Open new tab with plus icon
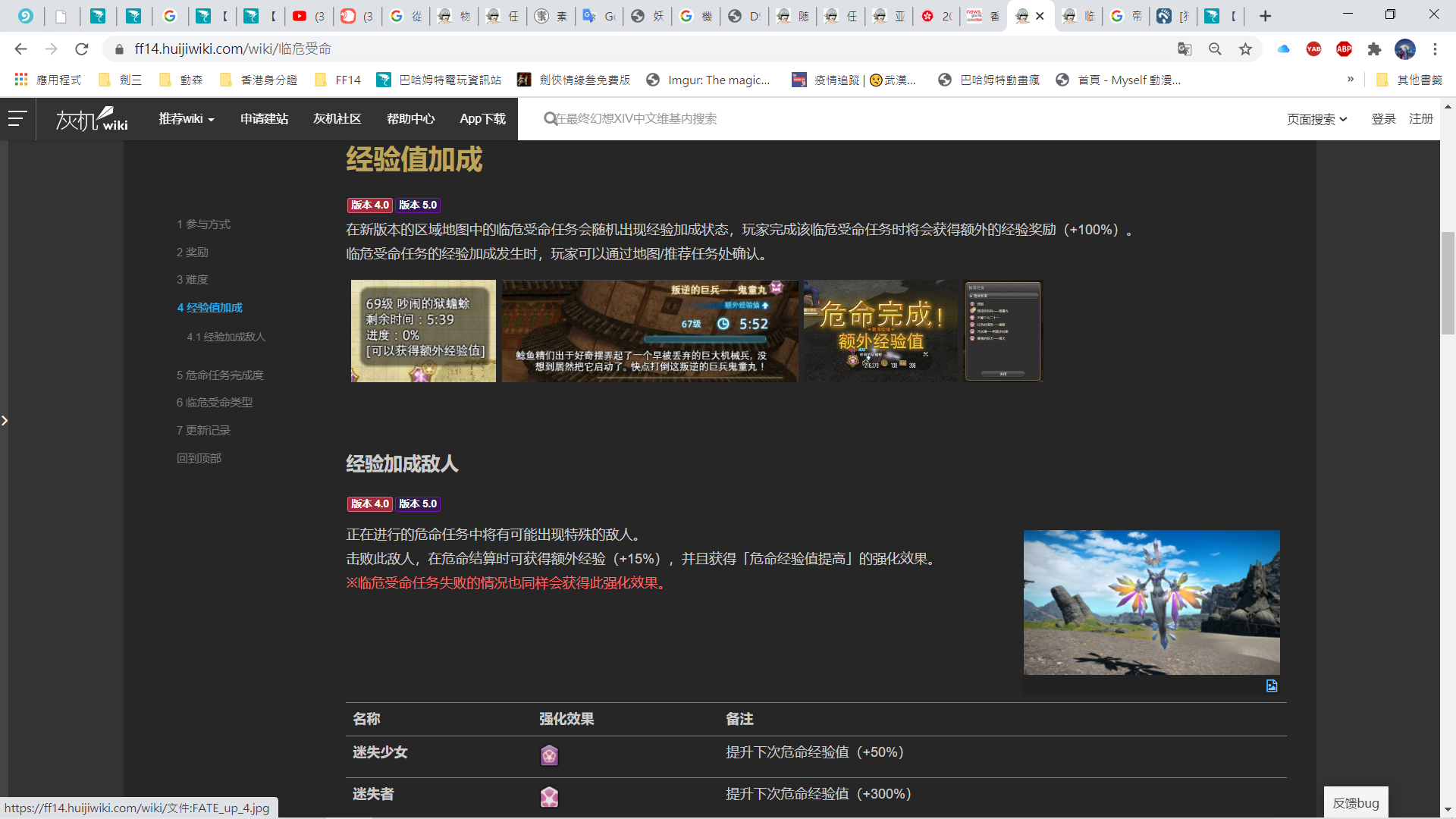 coord(1265,16)
